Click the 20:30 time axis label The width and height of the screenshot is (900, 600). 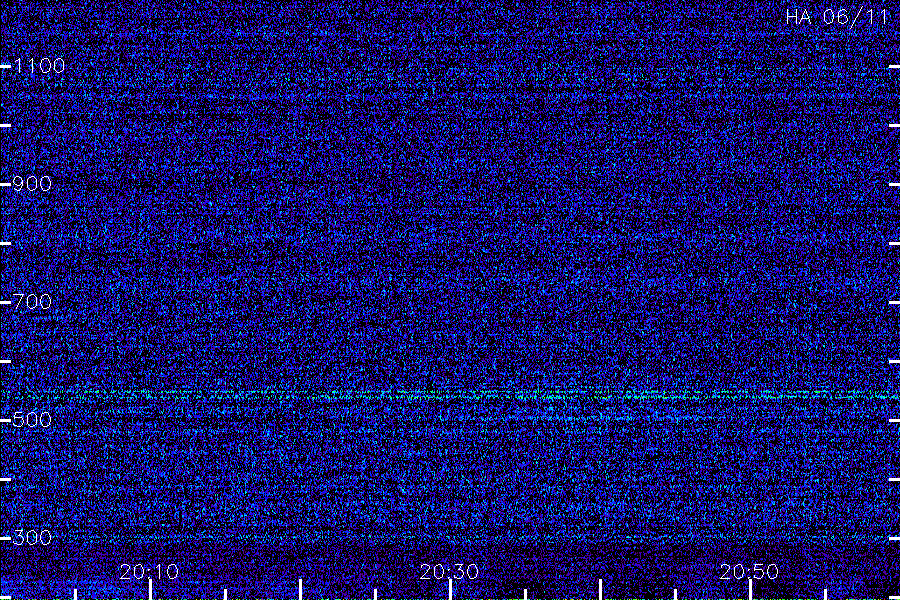point(449,571)
